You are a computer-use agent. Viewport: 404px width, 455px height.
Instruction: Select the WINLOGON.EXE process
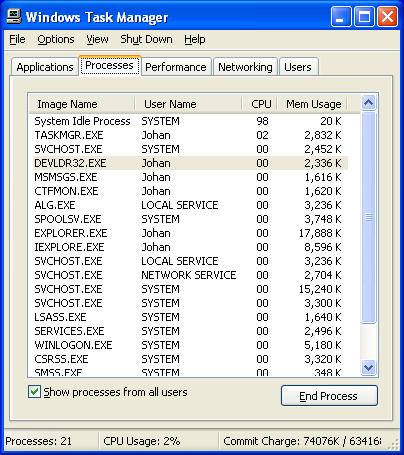point(190,345)
